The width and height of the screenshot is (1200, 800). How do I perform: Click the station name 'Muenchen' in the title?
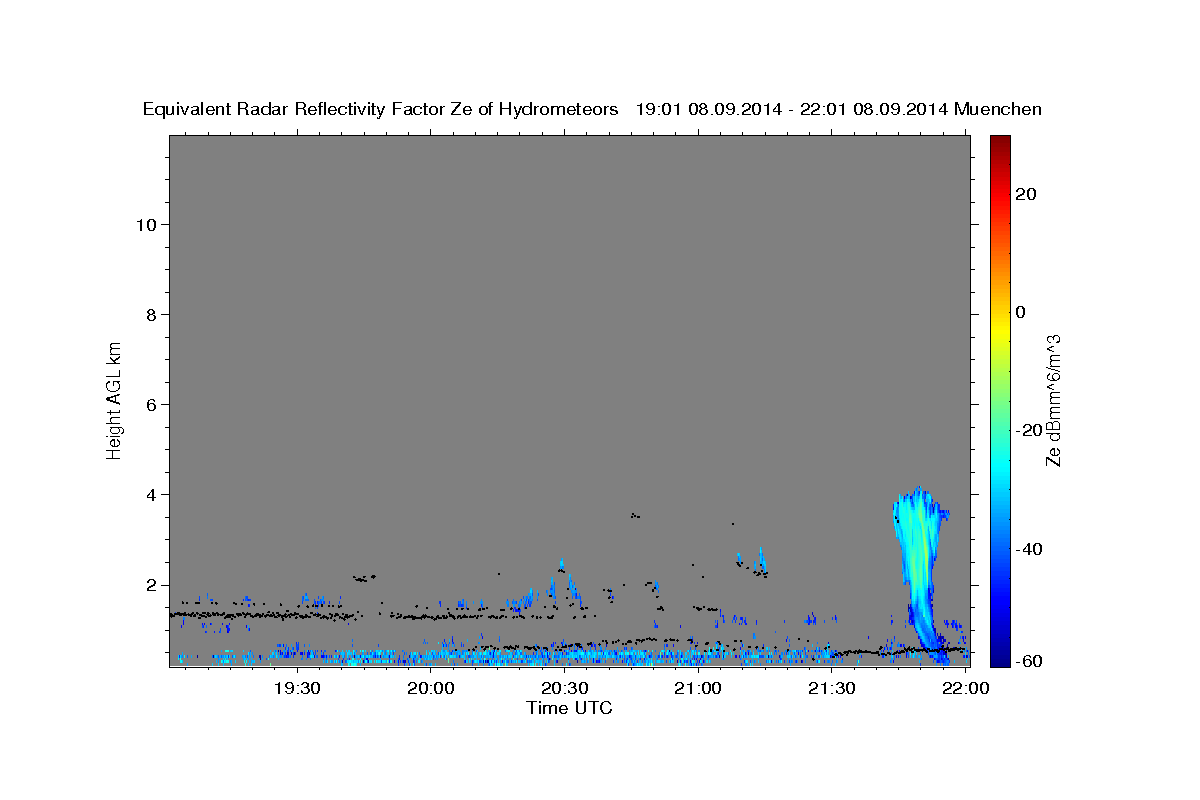pos(999,110)
